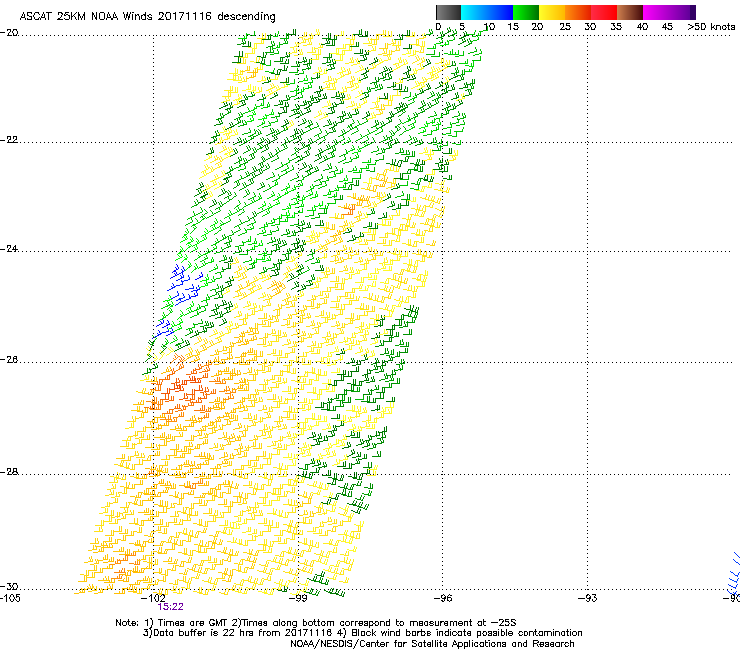This screenshot has width=740, height=650.
Task: Click the title 'ASCAT 25KM NOAA Winds 20171116 descending'
Action: coord(147,17)
